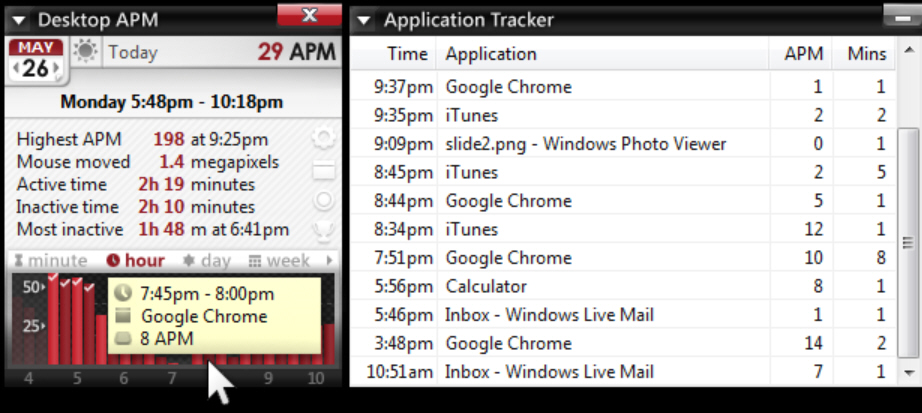
Task: Click the Mouse moved 1.4 megapixels value
Action: (x=218, y=162)
